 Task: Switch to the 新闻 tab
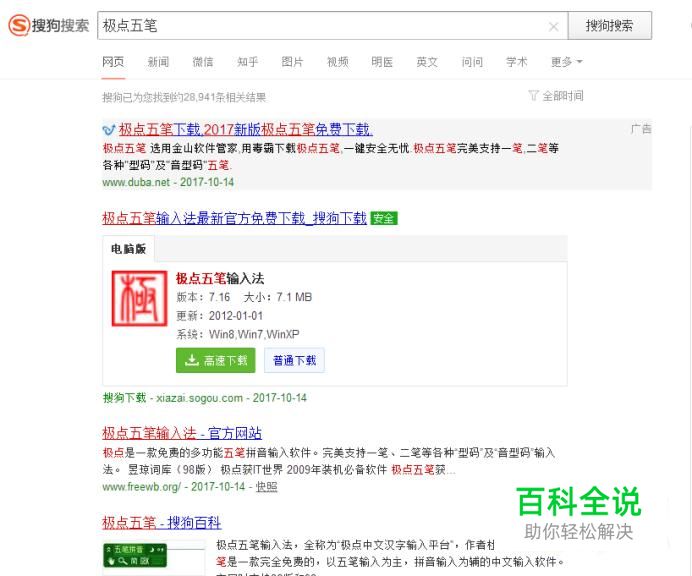(x=158, y=62)
